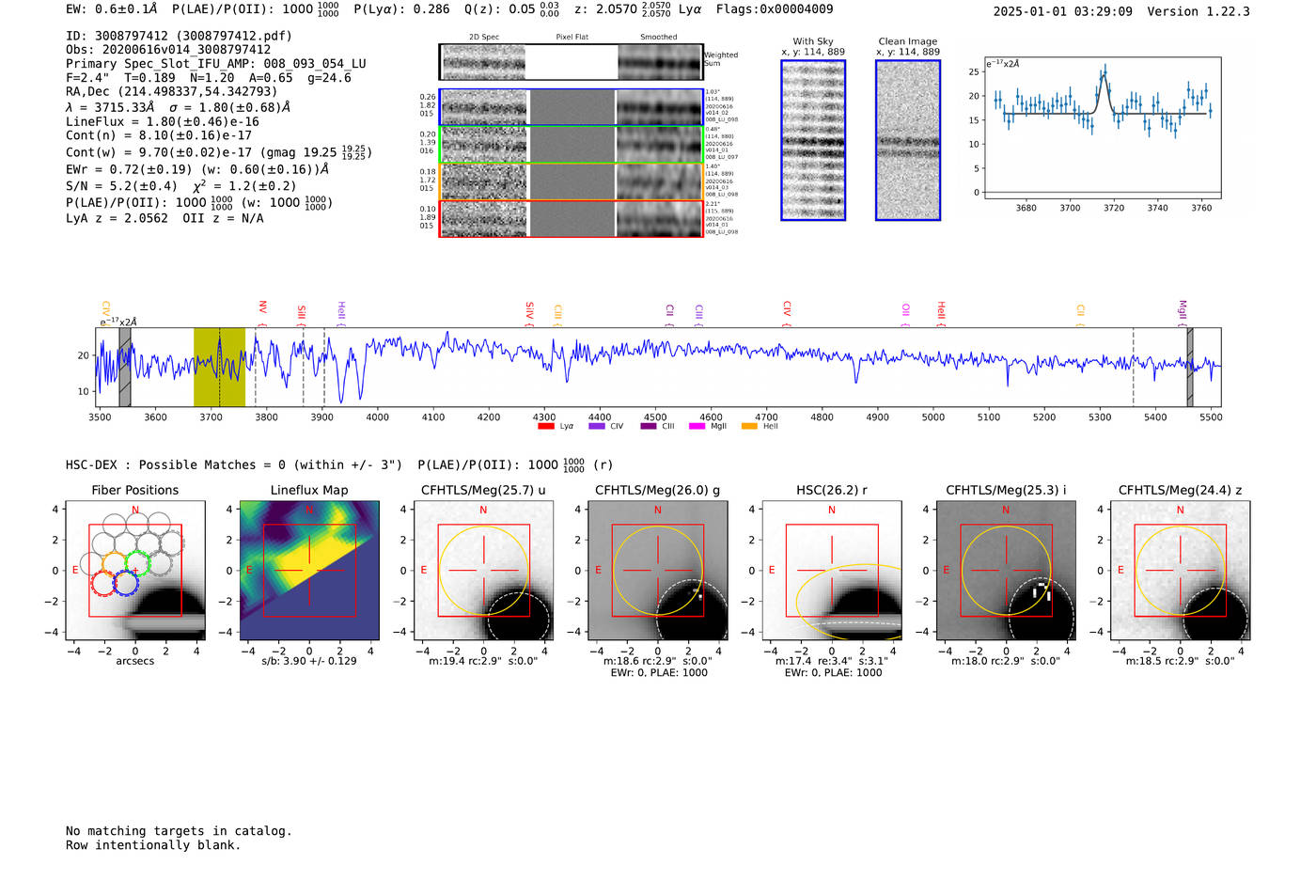The width and height of the screenshot is (1316, 896).
Task: Select the green-bordered 2D spectrum row
Action: point(571,145)
